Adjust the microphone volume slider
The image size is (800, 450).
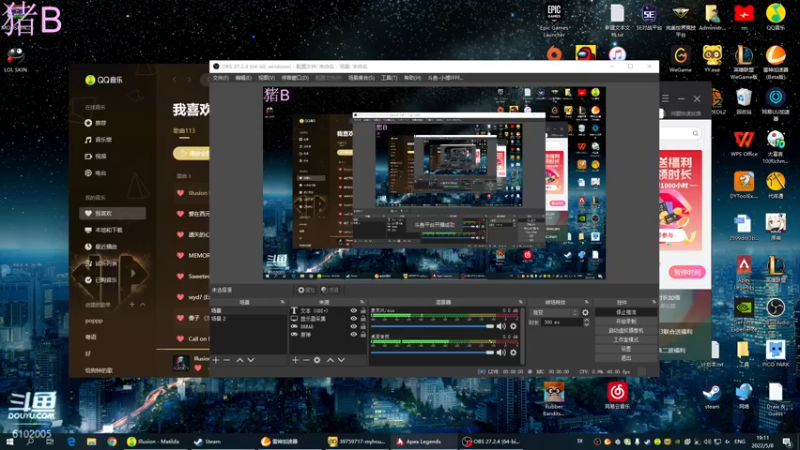tap(433, 327)
